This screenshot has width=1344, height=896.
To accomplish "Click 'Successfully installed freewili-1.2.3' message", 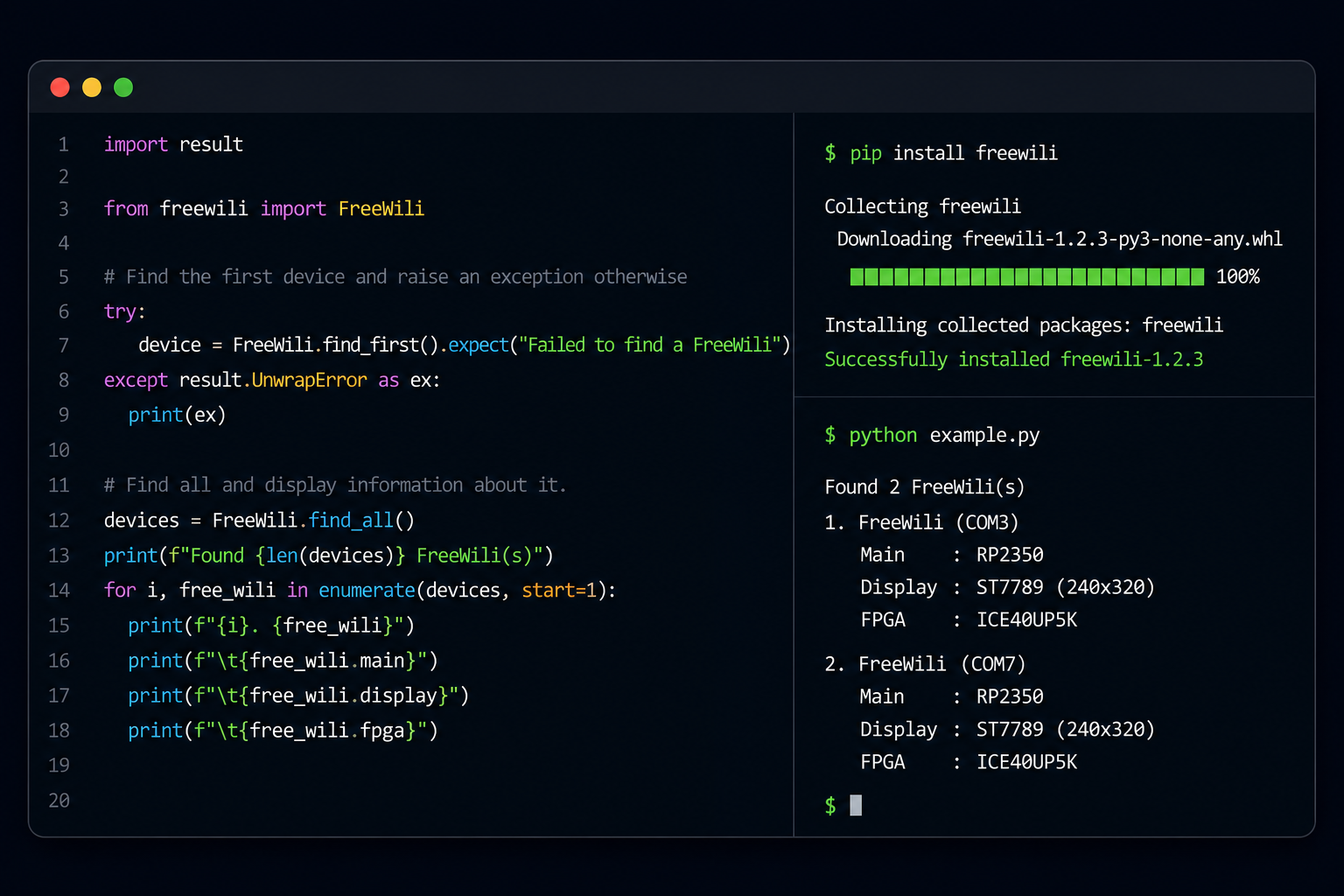I will (1014, 360).
